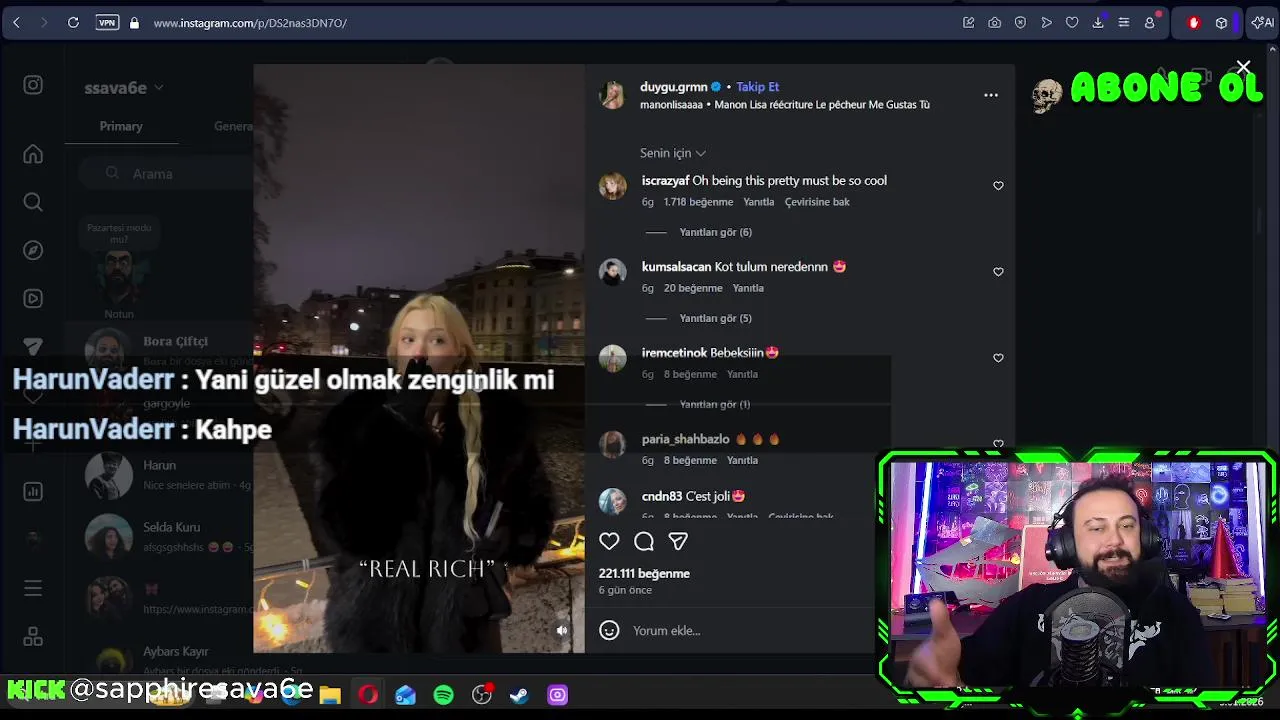Like iremcetinok's comment with its heart
Viewport: 1280px width, 720px height.
pyautogui.click(x=998, y=358)
